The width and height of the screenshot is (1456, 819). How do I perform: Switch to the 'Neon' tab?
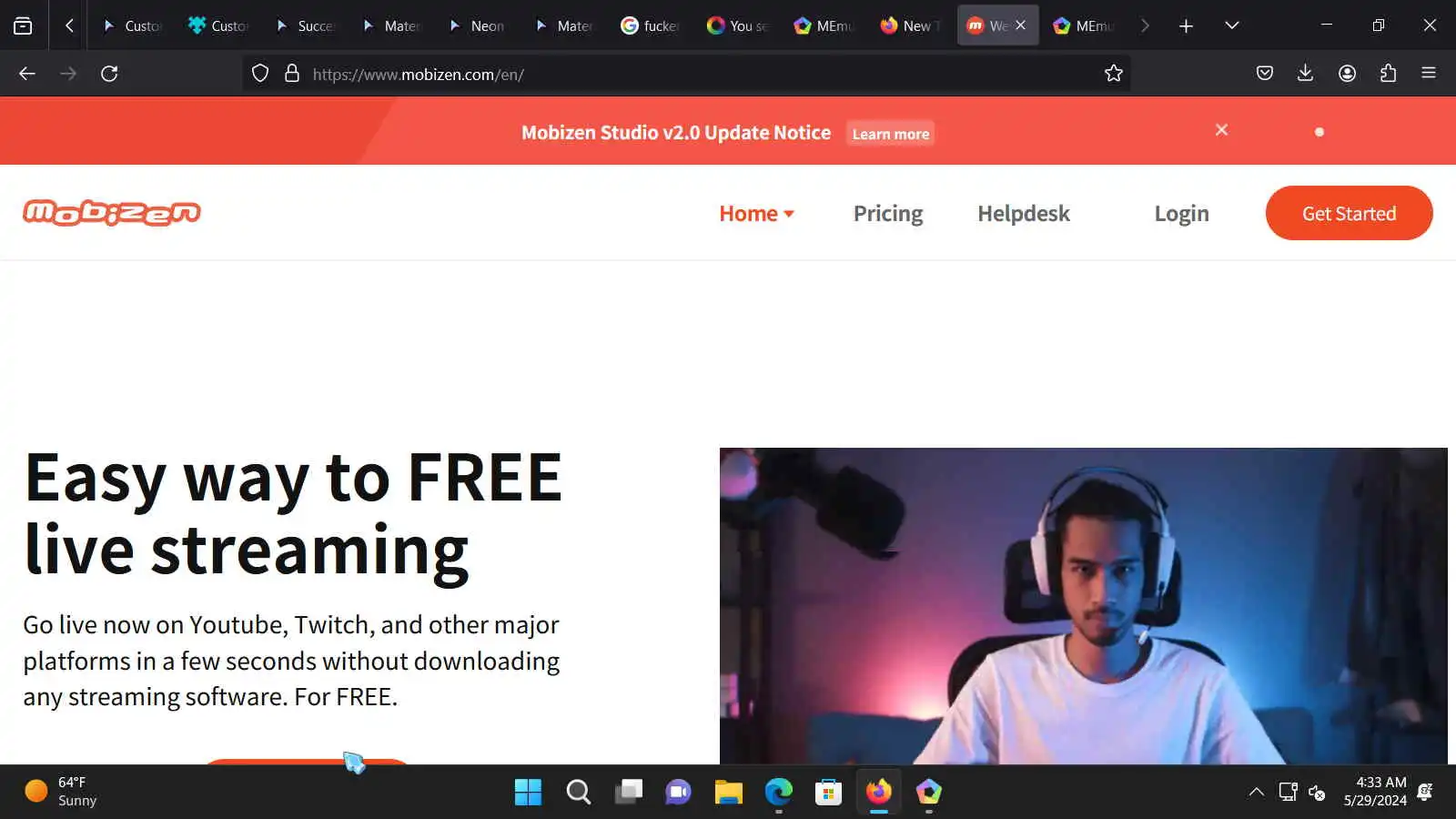coord(478,25)
